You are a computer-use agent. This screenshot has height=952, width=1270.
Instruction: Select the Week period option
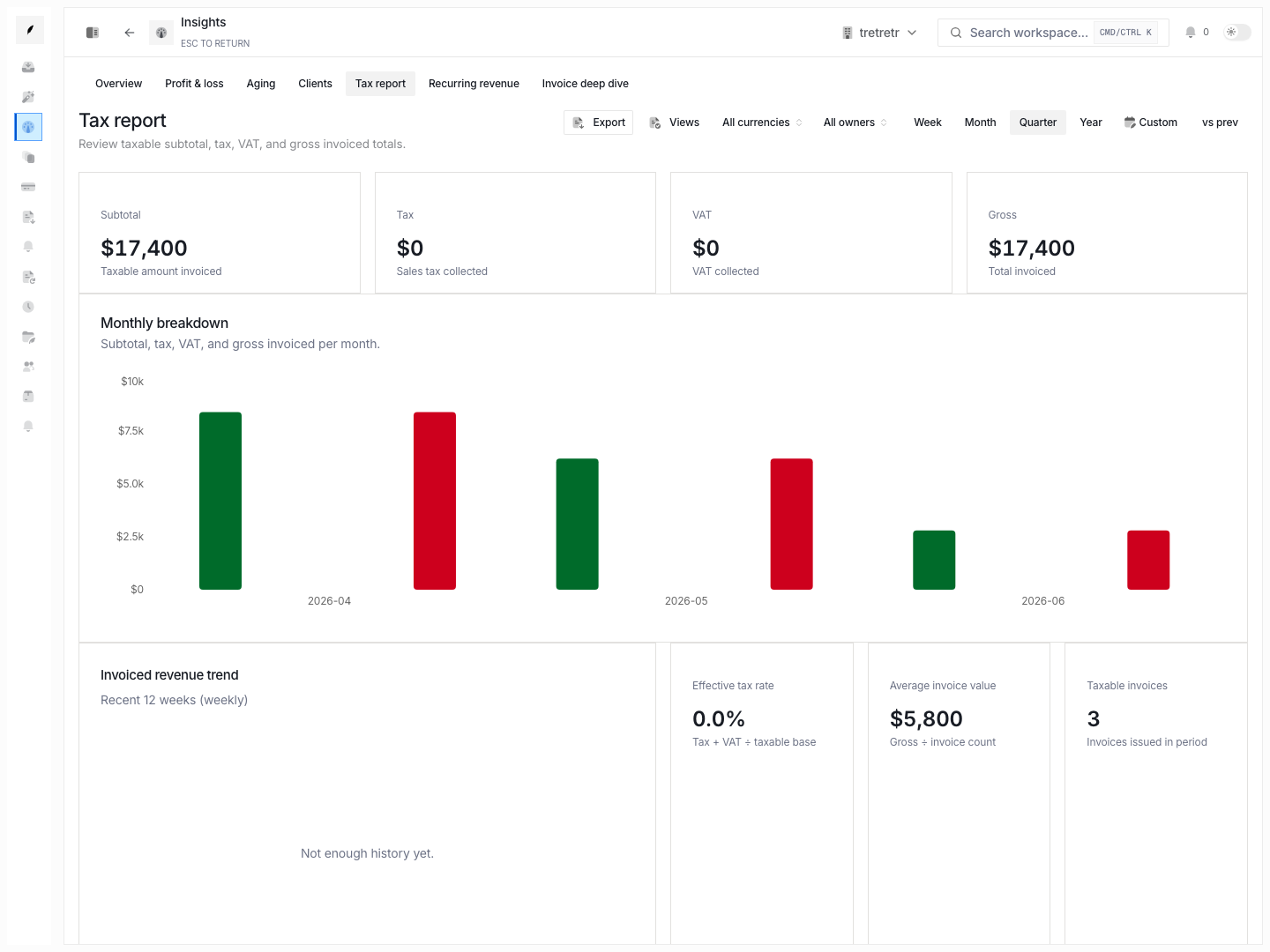pyautogui.click(x=927, y=123)
